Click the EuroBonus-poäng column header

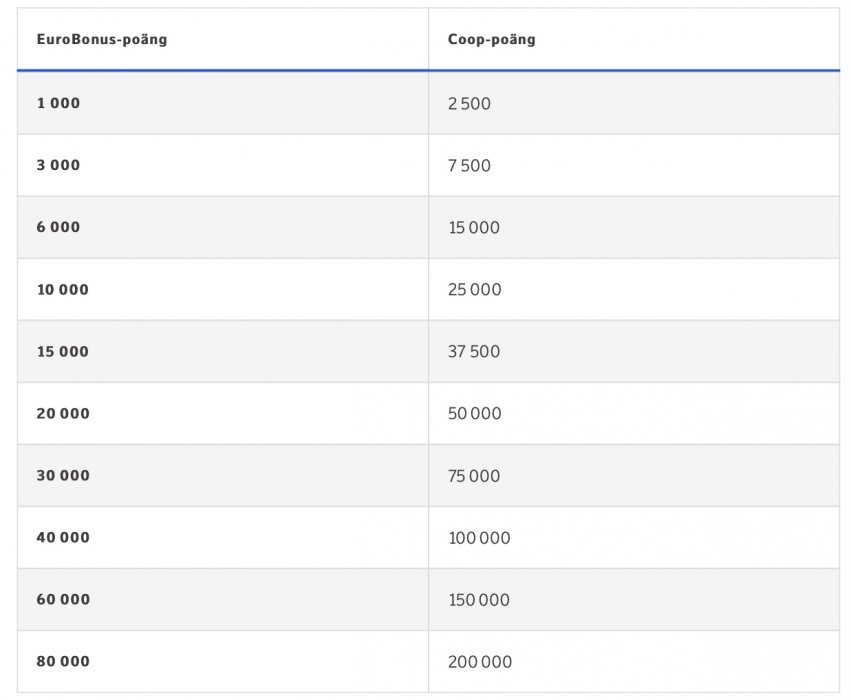pos(101,40)
